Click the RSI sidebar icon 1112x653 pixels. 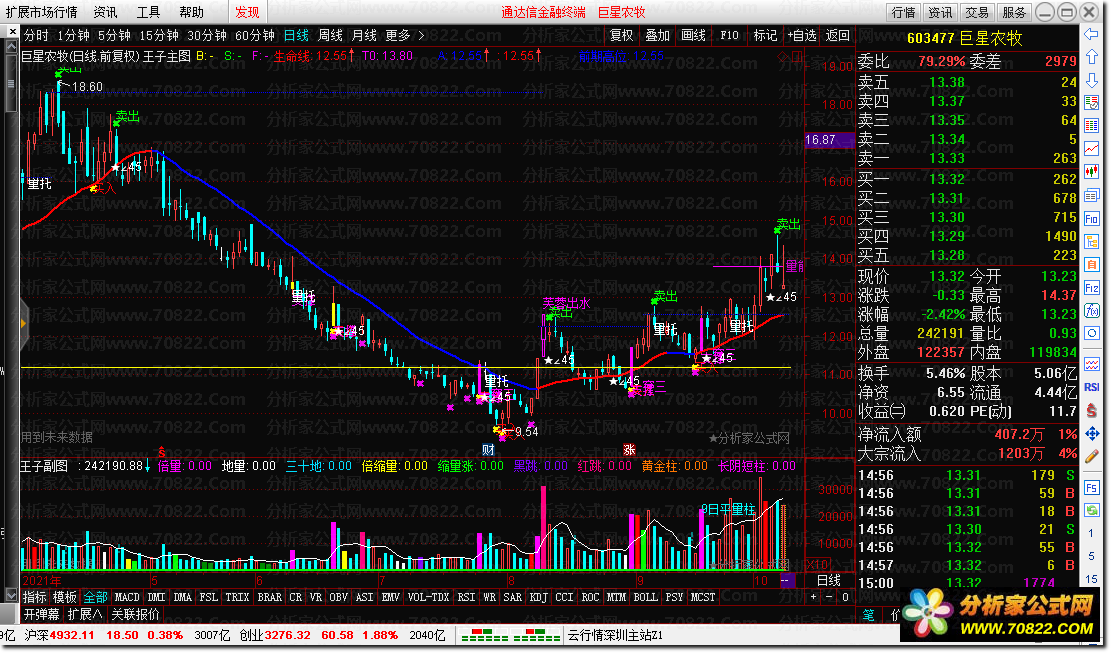(x=1091, y=387)
